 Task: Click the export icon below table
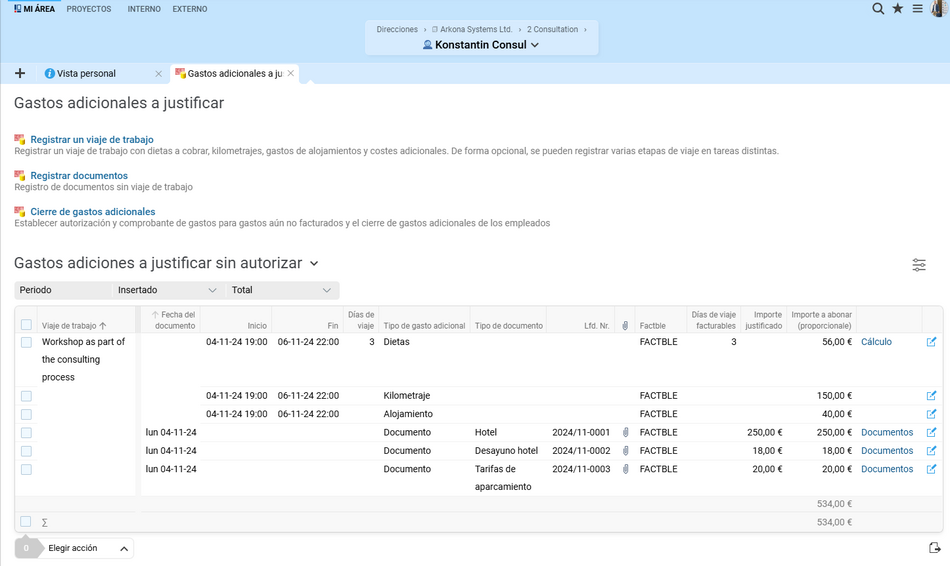click(934, 548)
